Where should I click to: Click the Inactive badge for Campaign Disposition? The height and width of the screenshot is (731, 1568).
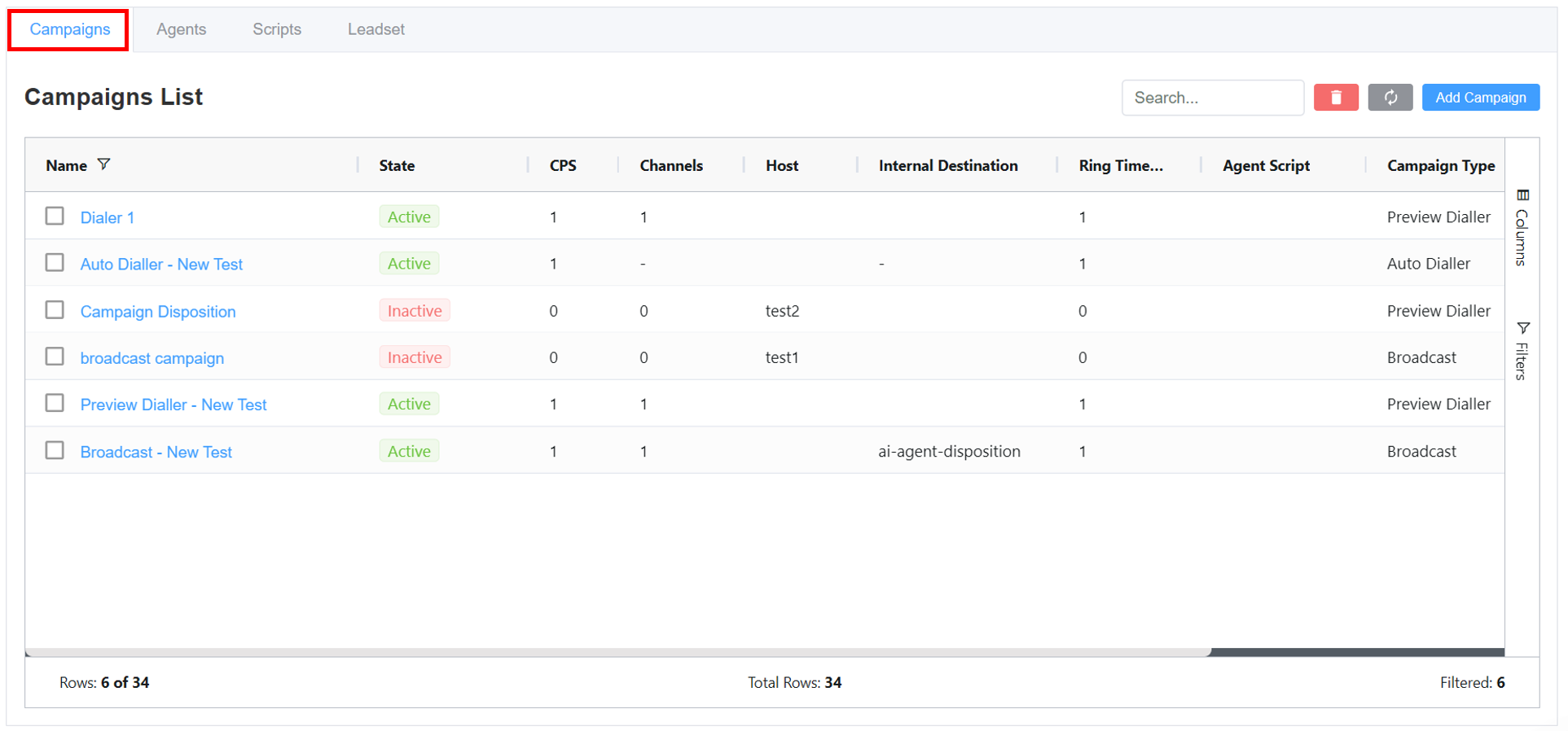(415, 311)
